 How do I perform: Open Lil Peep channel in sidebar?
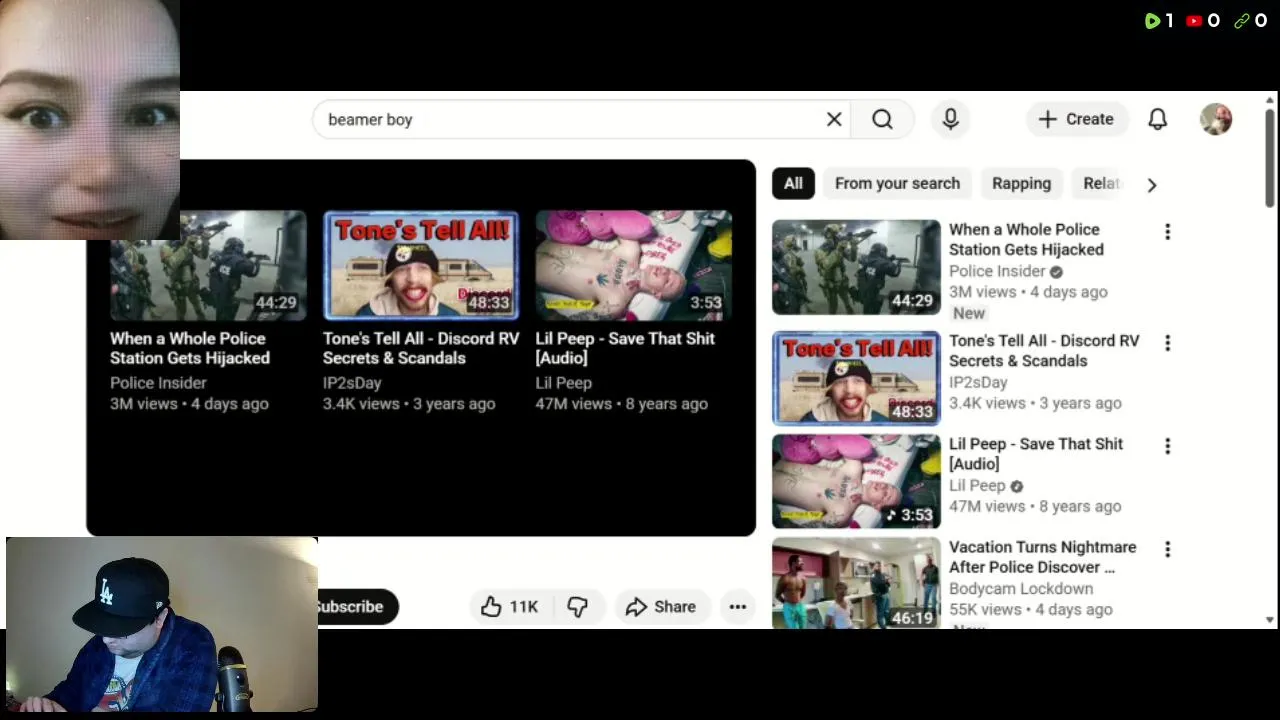coord(977,485)
